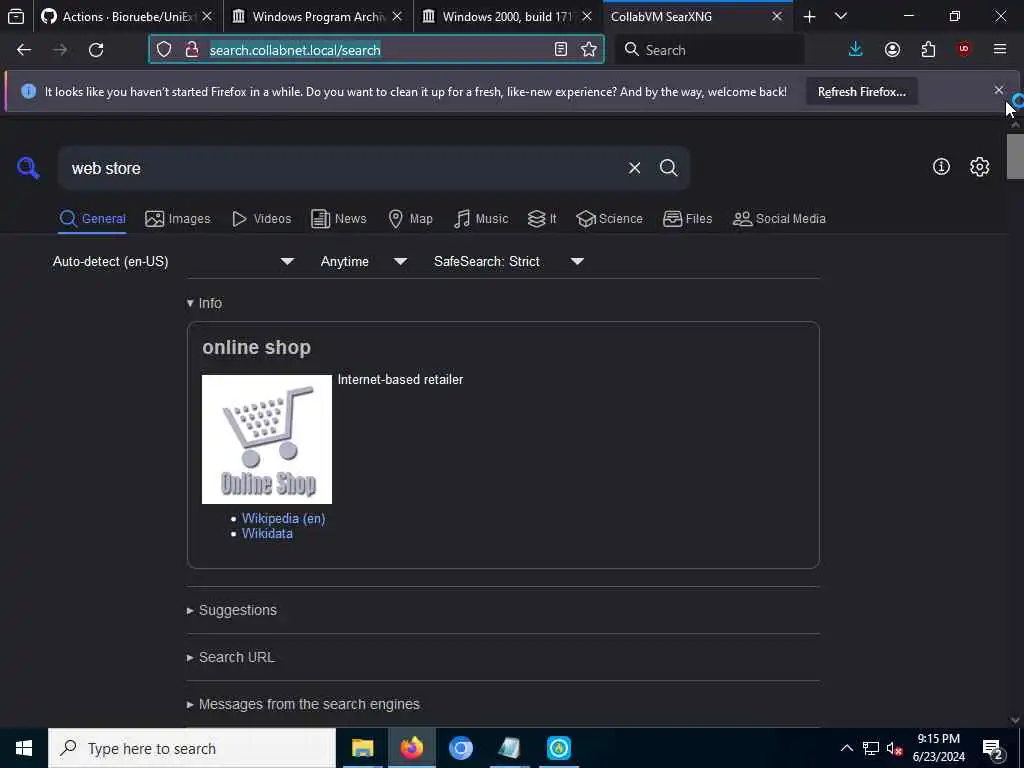The image size is (1024, 768).
Task: Close the CollabVM SearXNG tab
Action: (776, 16)
